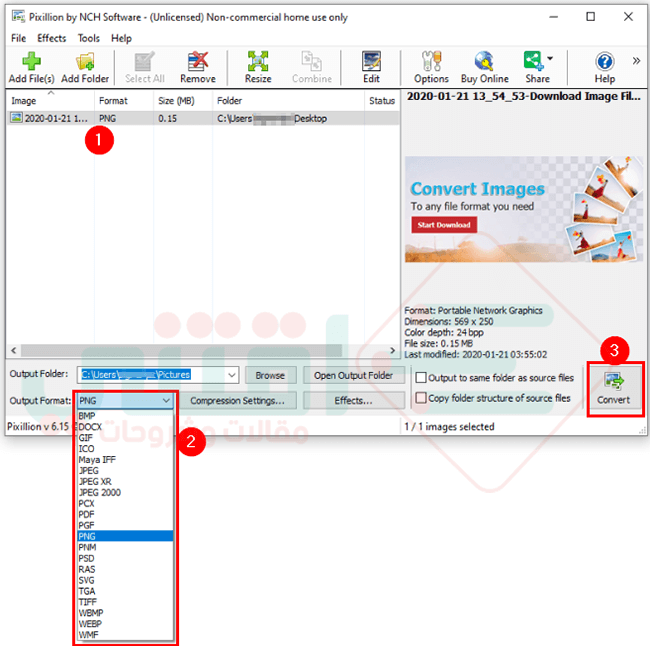Open the Share dropdown arrow
The image size is (650, 646).
pos(550,58)
